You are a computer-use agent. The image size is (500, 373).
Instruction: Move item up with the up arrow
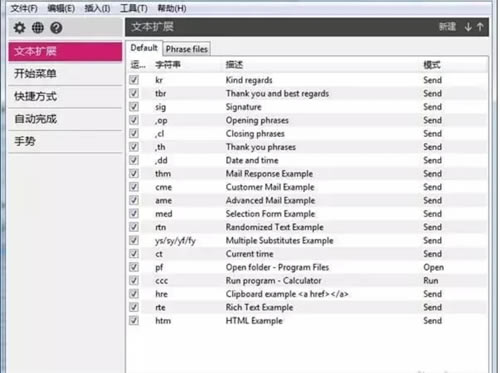coord(480,27)
